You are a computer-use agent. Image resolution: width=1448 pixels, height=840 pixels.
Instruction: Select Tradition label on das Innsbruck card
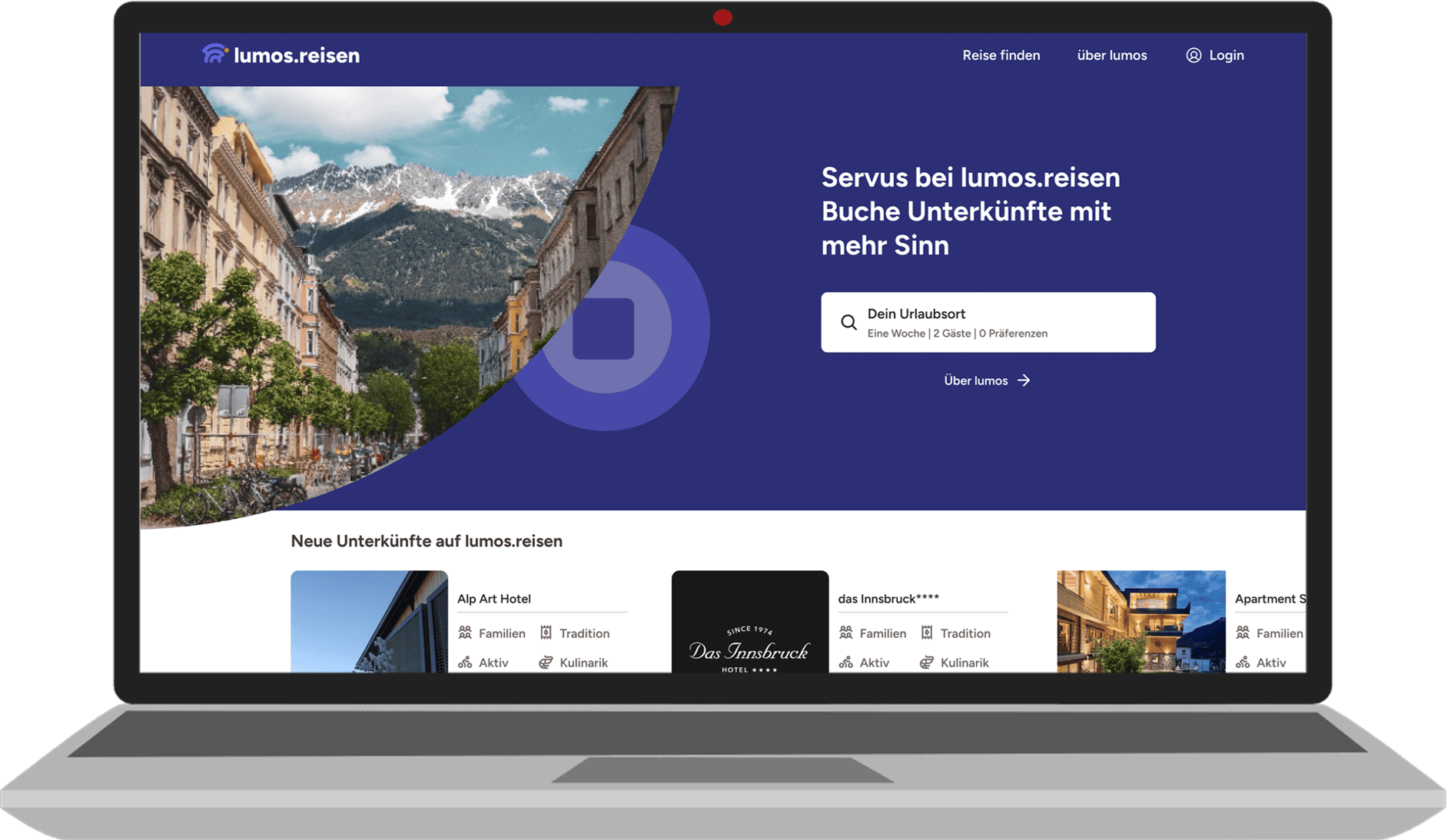(965, 633)
